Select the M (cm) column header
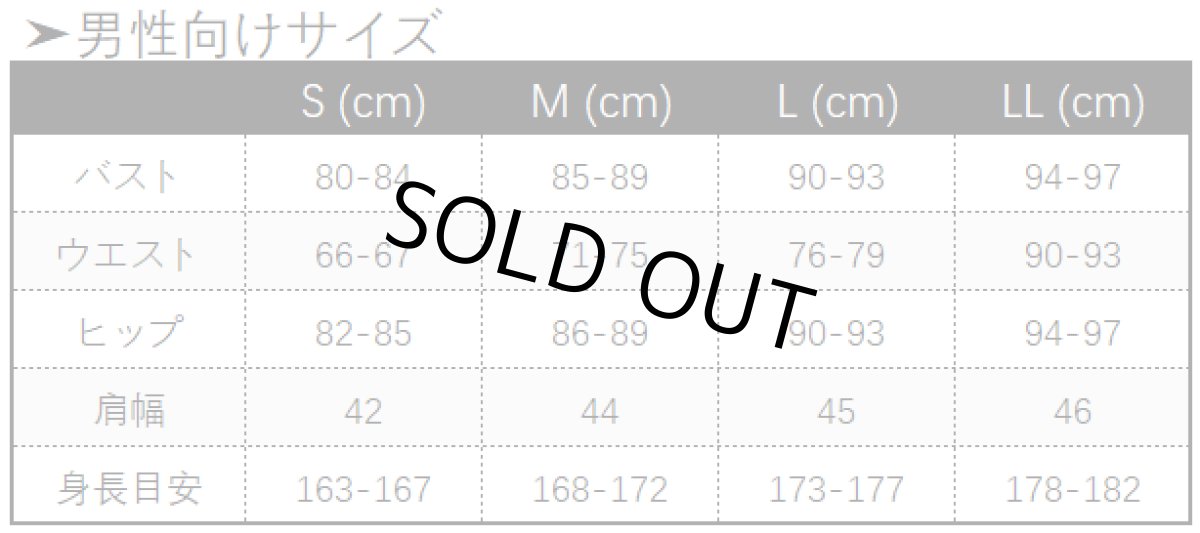The image size is (1200, 533). (x=600, y=102)
